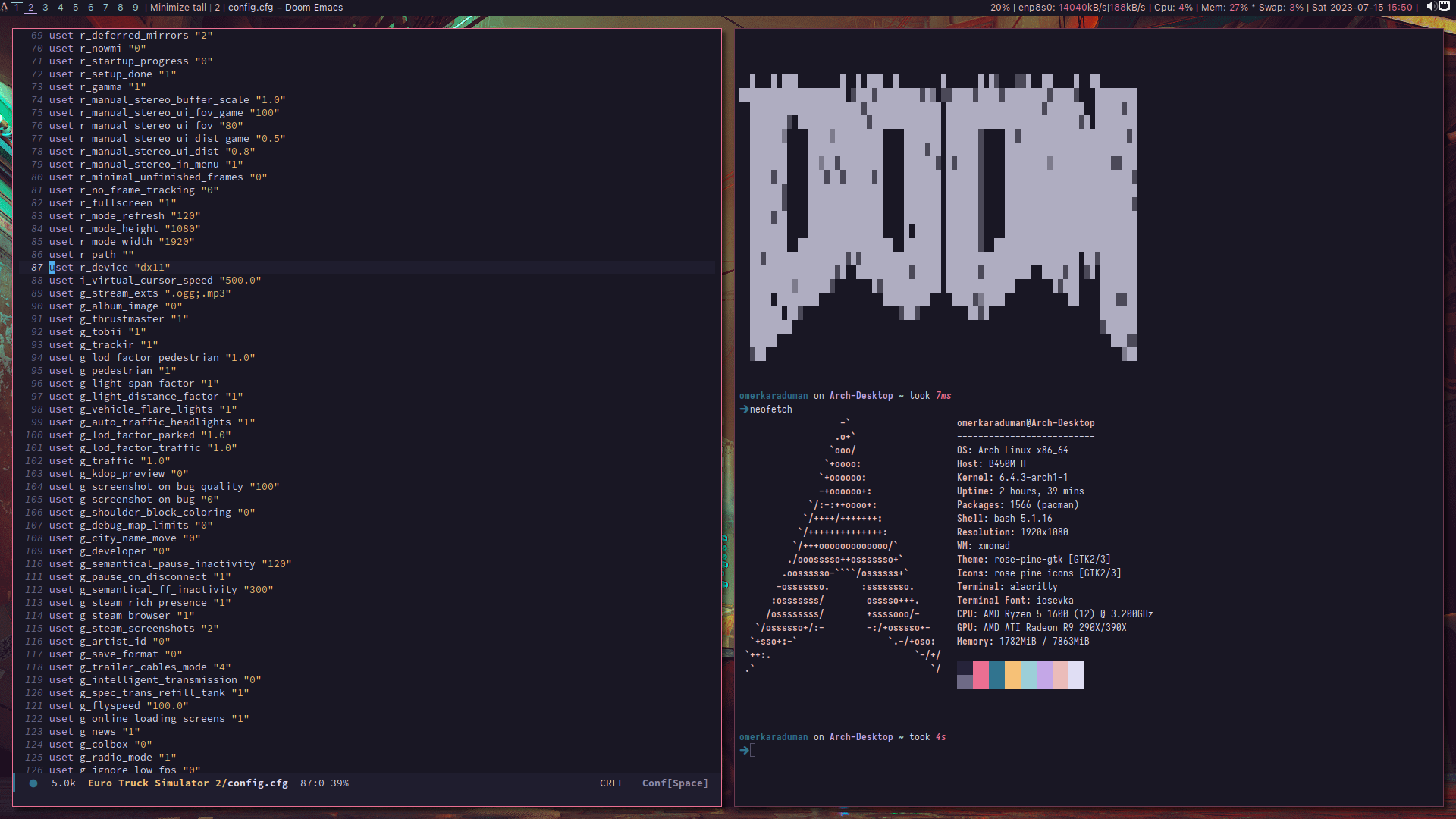Switch to workspace 5
Screen dimensions: 1456x819
pos(76,7)
